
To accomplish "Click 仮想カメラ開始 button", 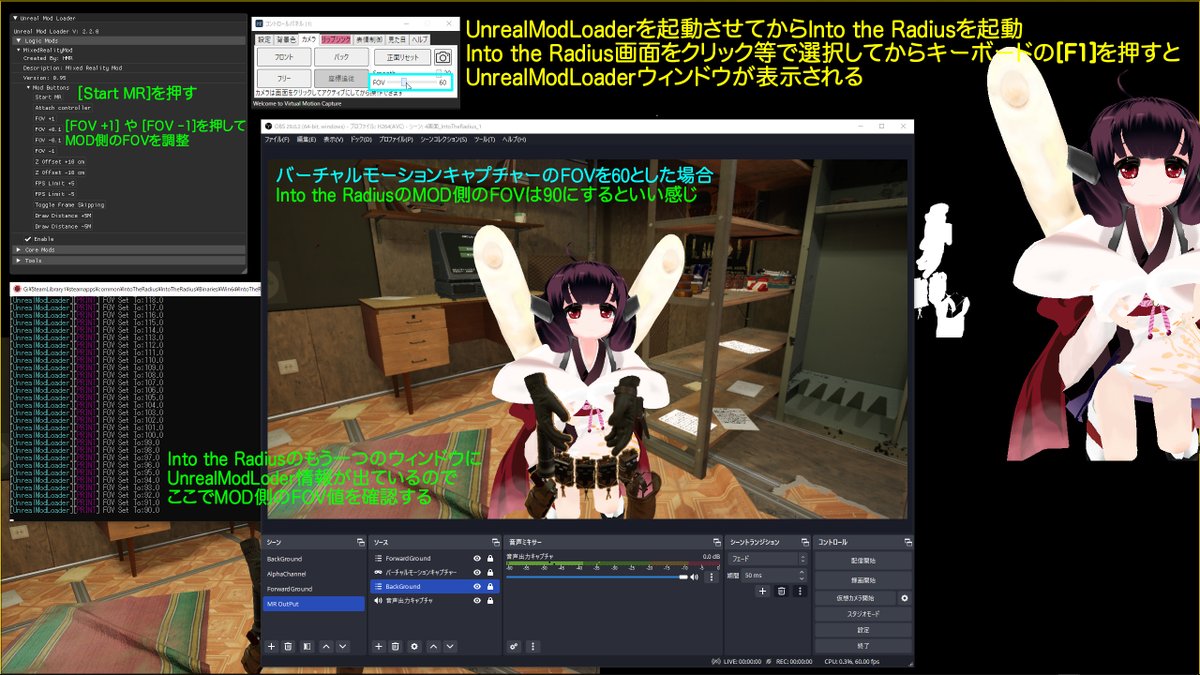I will [855, 598].
